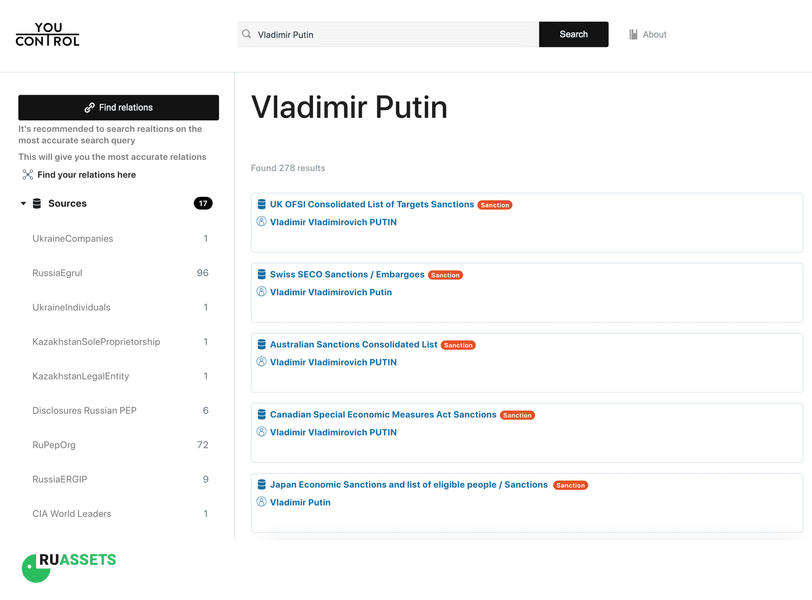
Task: Click the Sanction badge on Swiss SECO card
Action: [x=444, y=274]
